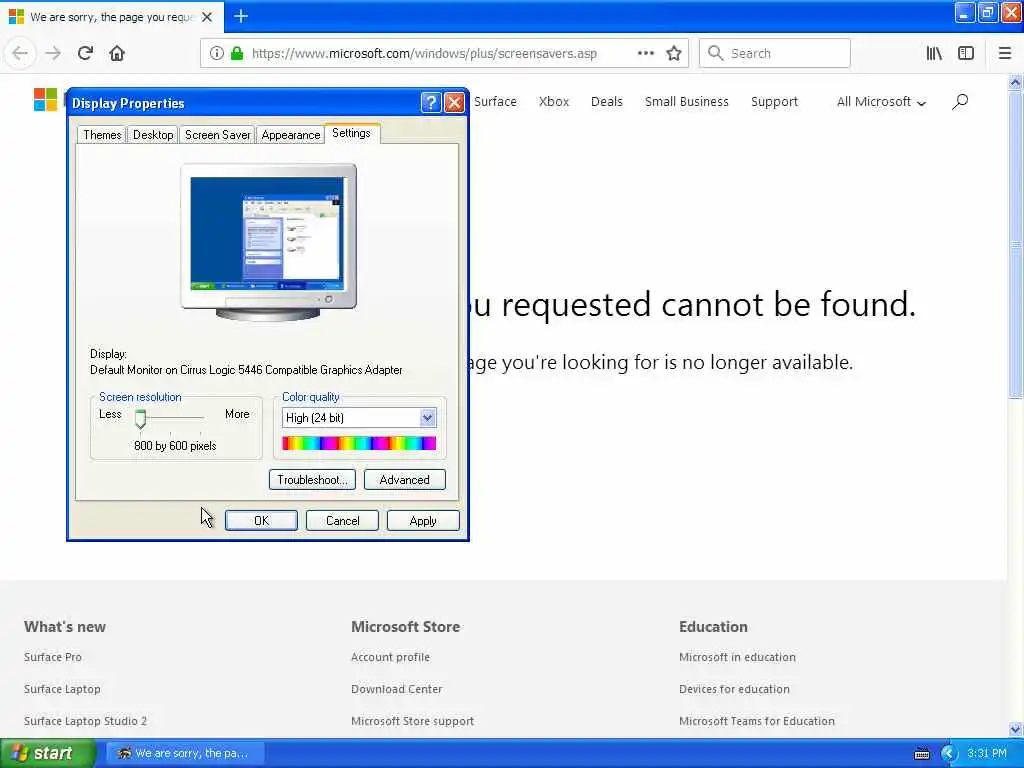
Task: Click the vertical scrollbar thumb
Action: pos(1015,245)
